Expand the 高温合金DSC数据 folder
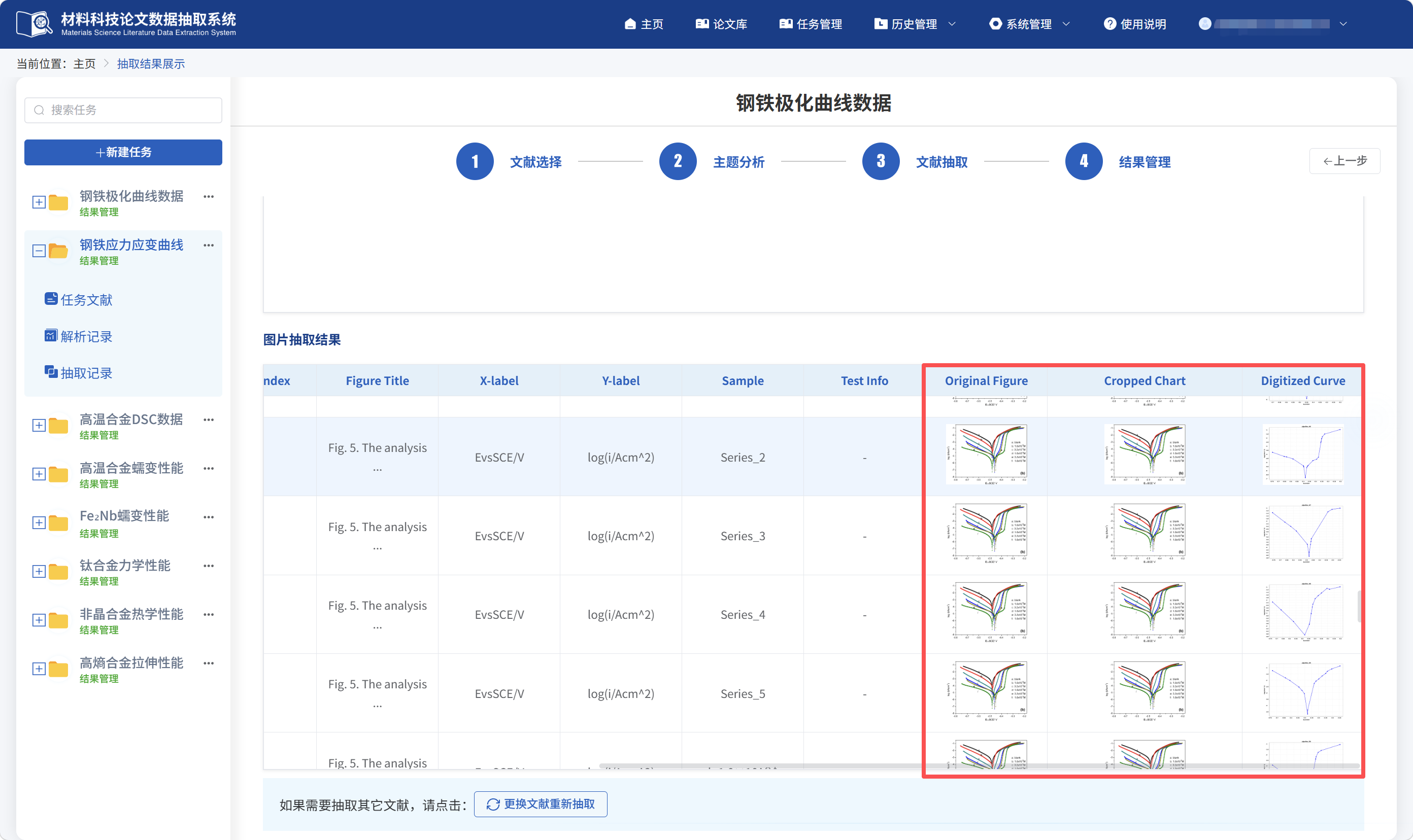The height and width of the screenshot is (840, 1413). [x=39, y=425]
